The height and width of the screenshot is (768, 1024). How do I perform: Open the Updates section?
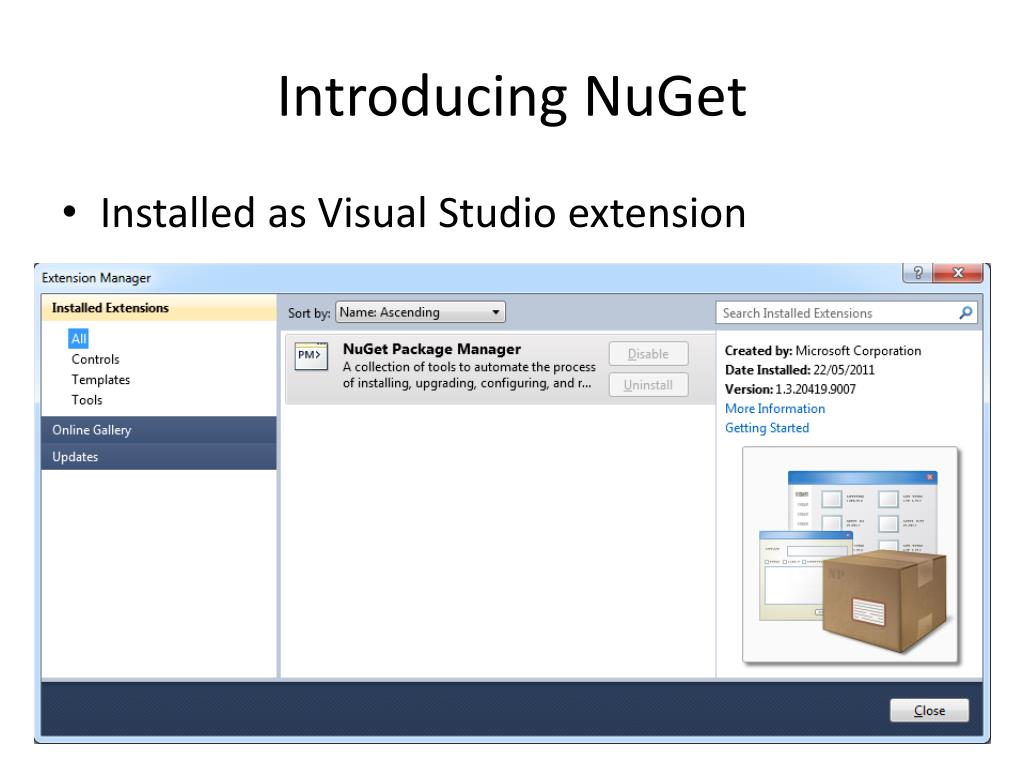coord(159,456)
